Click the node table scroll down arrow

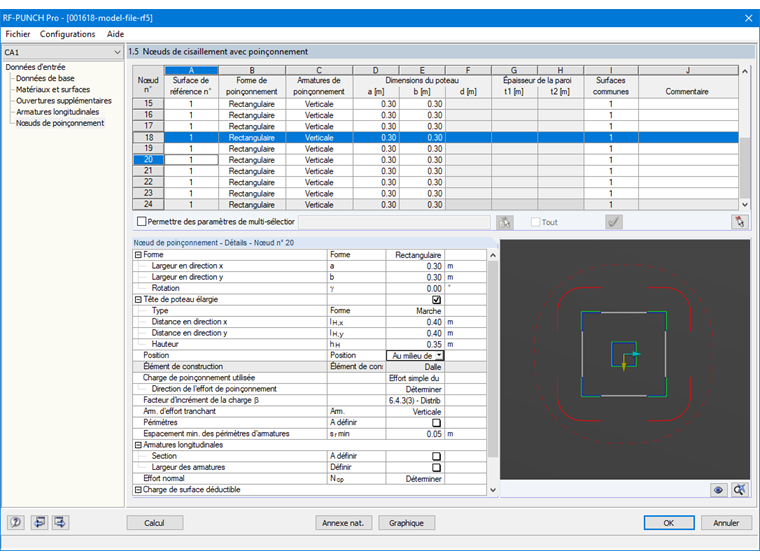[745, 205]
